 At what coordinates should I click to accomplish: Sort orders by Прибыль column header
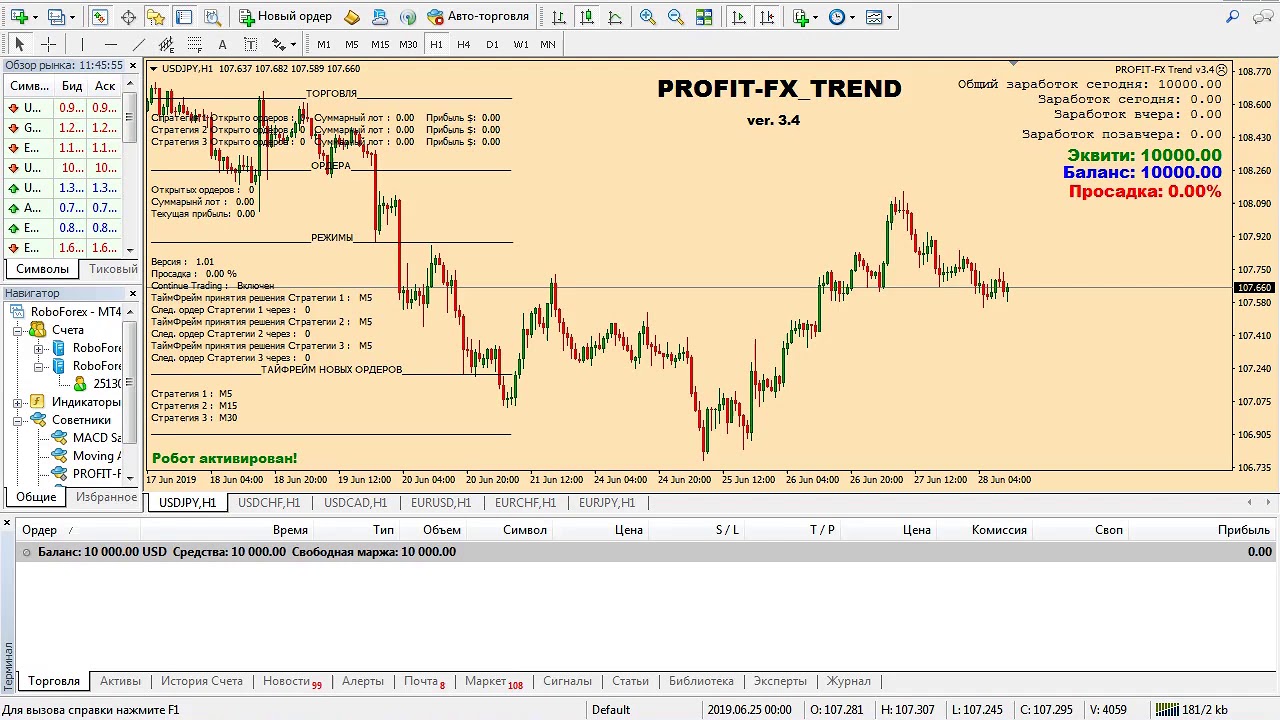tap(1244, 530)
